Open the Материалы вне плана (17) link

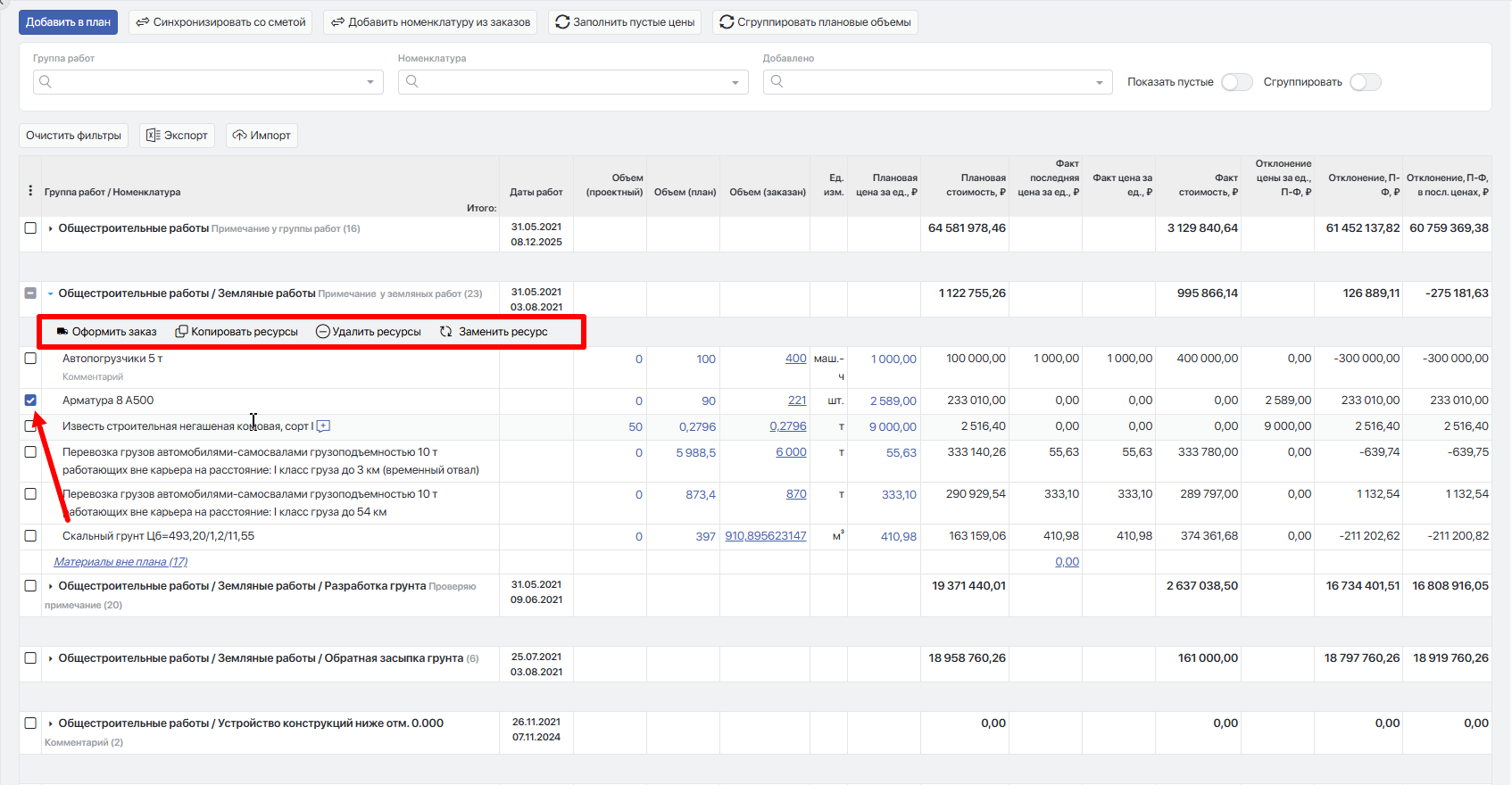[x=120, y=562]
